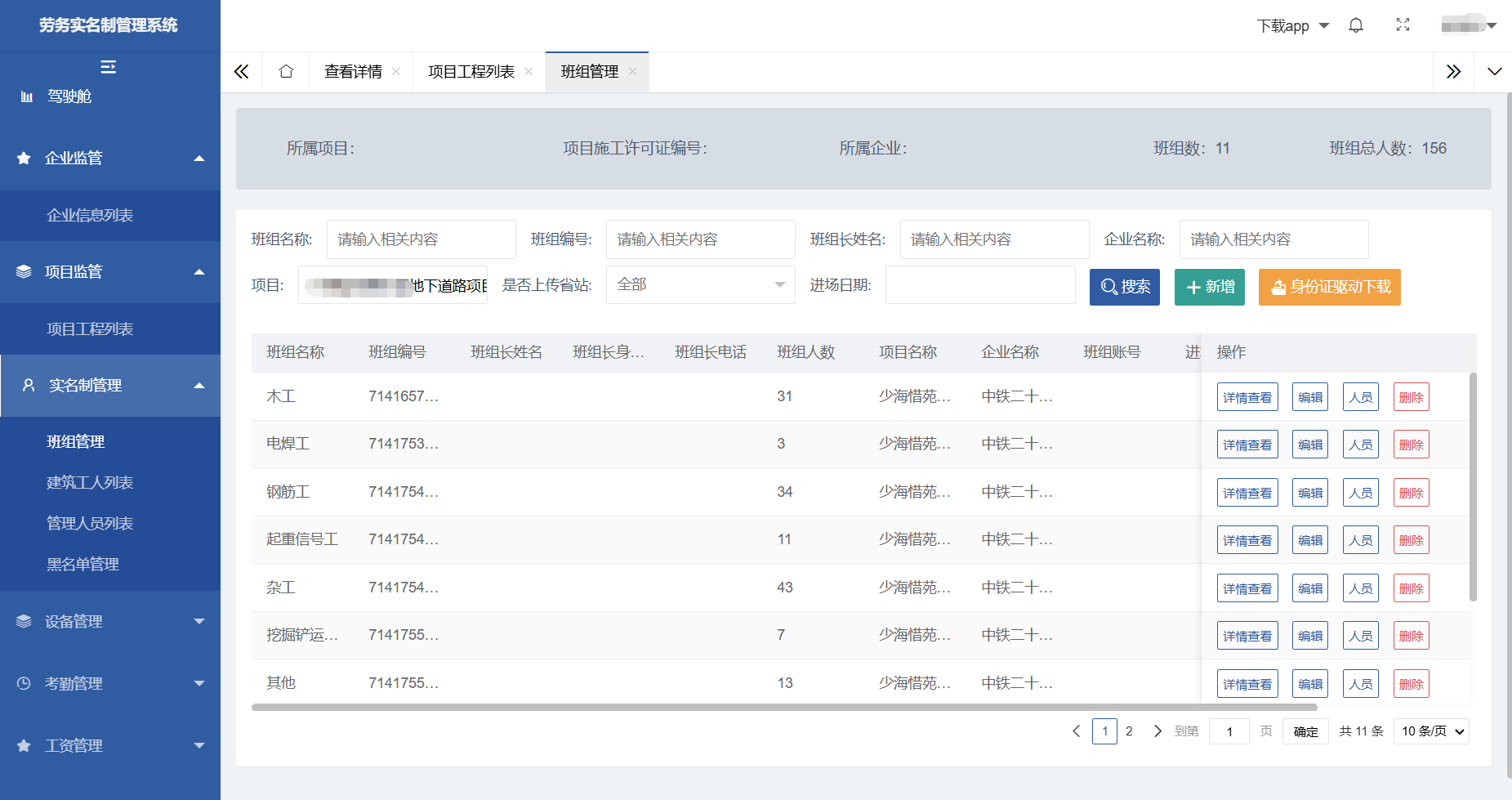
Task: Click the left double-arrow tab scroll icon
Action: (x=241, y=71)
